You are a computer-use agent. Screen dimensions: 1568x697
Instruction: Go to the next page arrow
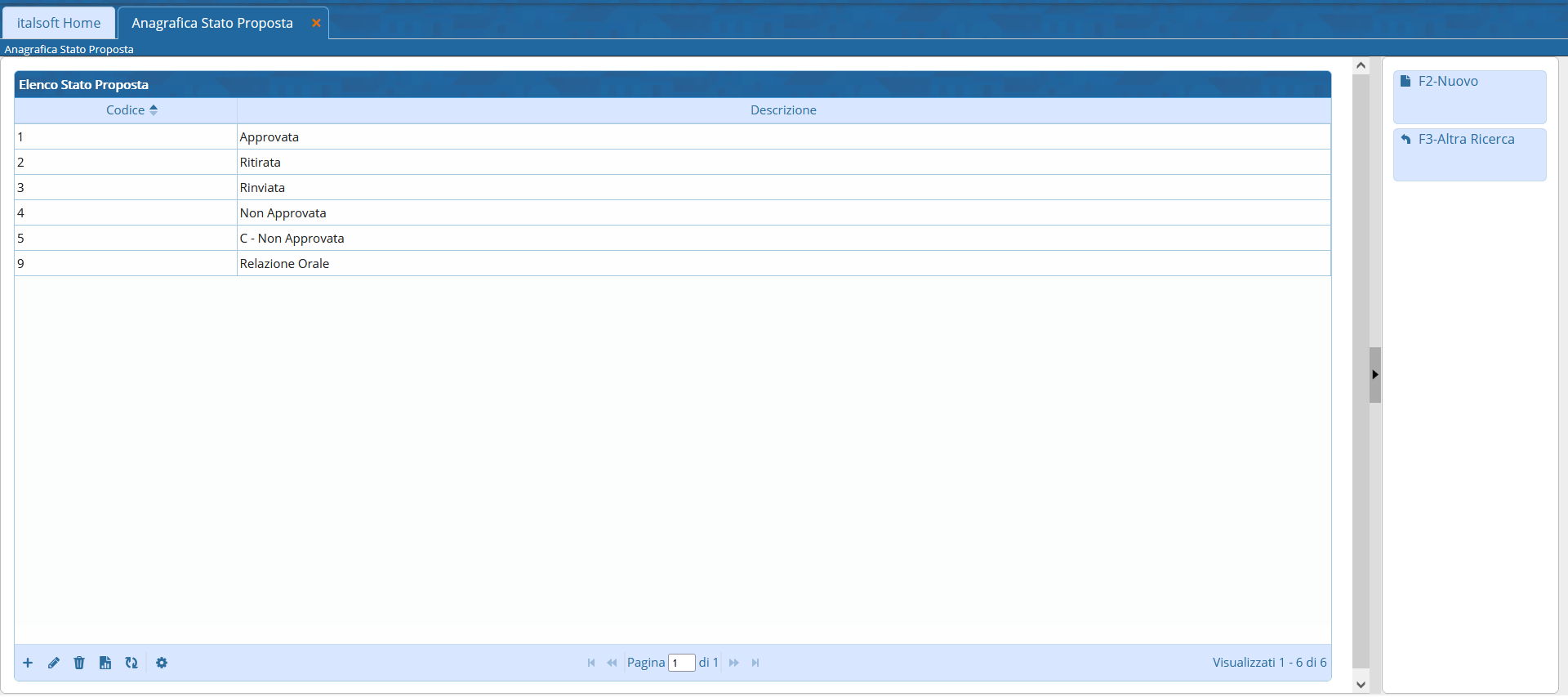tap(734, 663)
